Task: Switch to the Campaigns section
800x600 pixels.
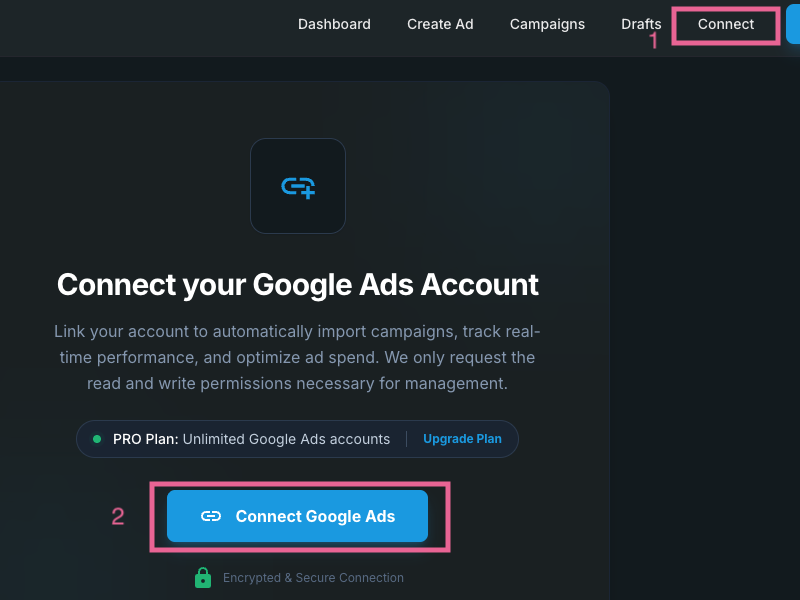Action: [547, 24]
